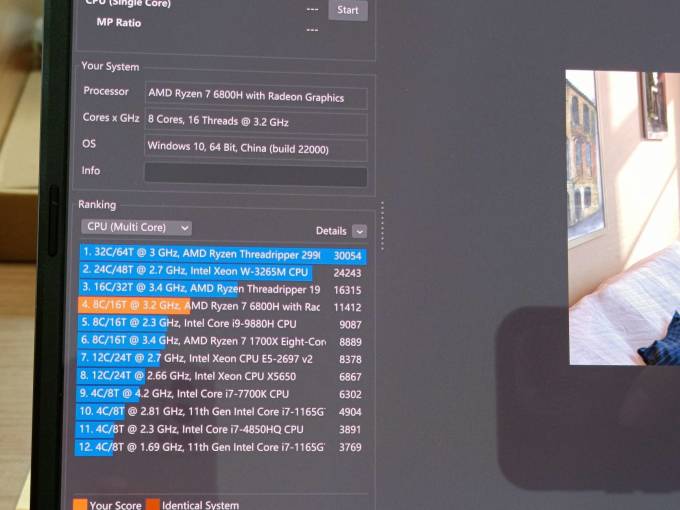Image resolution: width=680 pixels, height=510 pixels.
Task: Open the CPU (Multi Core) ranking dropdown
Action: [136, 227]
